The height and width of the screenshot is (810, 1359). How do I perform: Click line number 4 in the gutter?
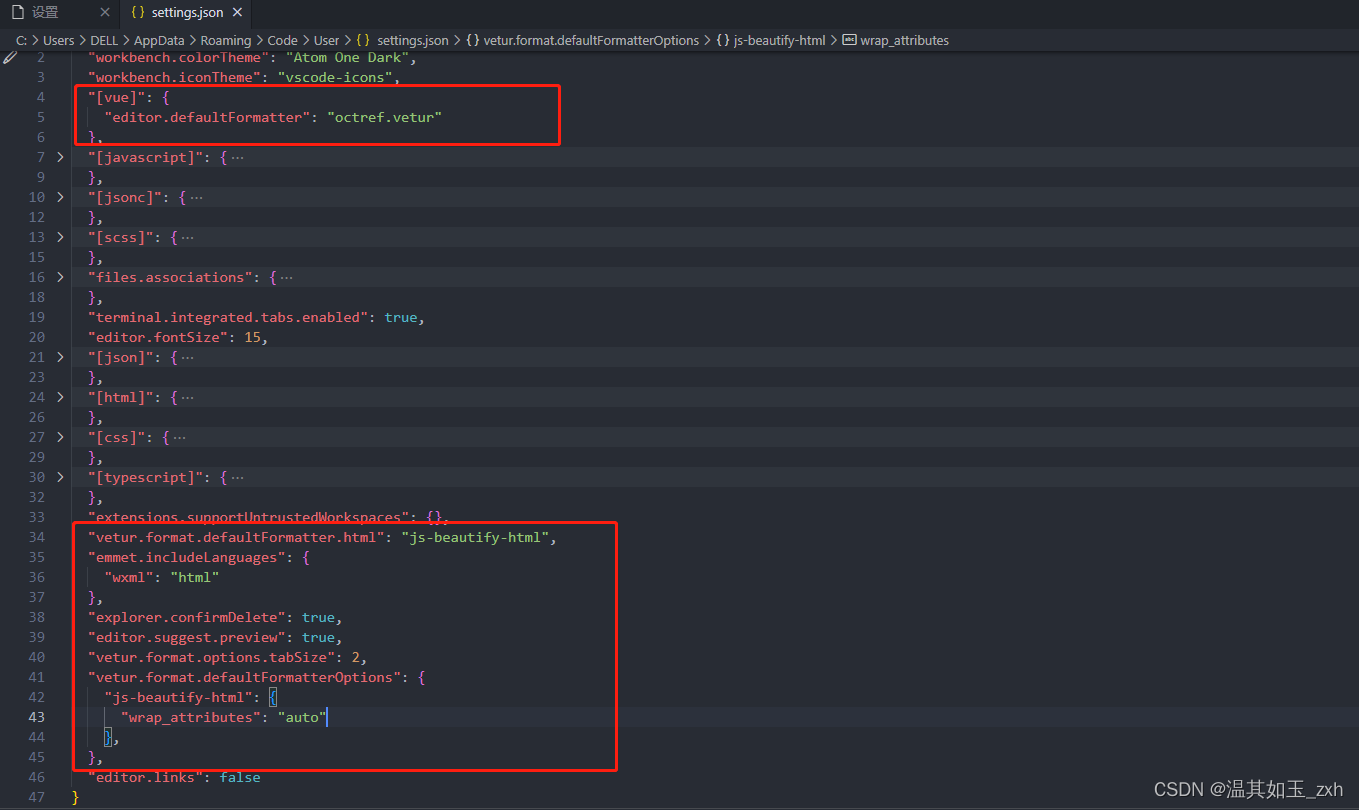click(40, 97)
